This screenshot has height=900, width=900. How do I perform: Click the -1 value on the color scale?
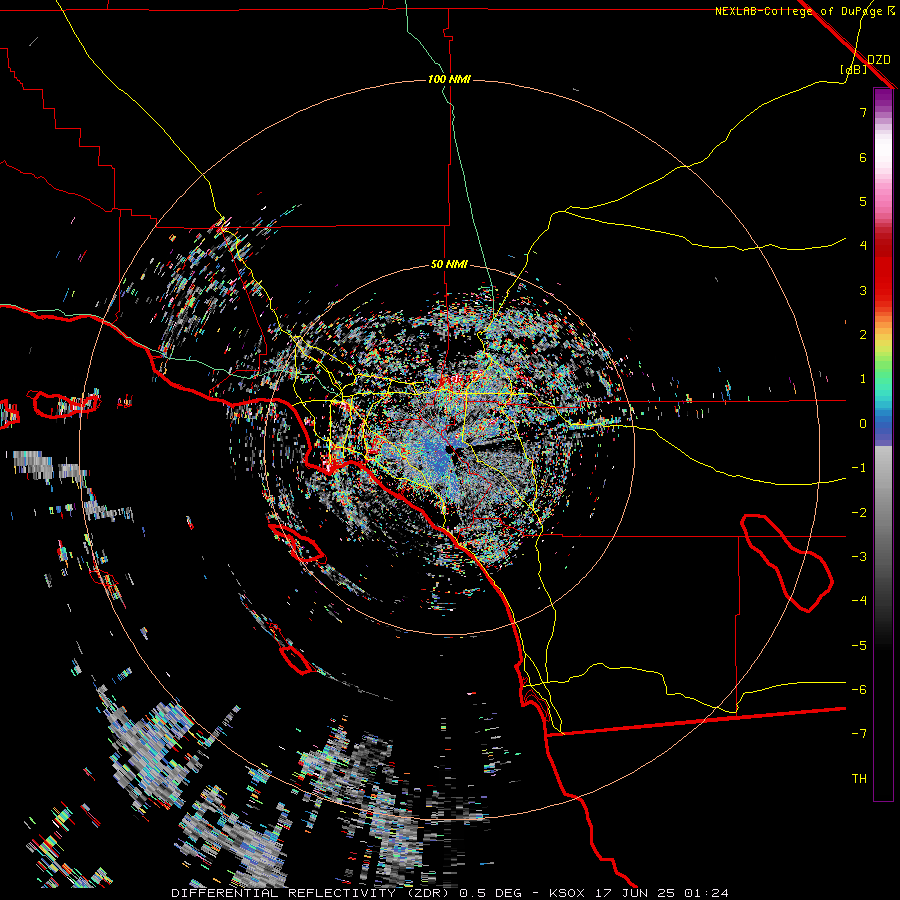(859, 468)
